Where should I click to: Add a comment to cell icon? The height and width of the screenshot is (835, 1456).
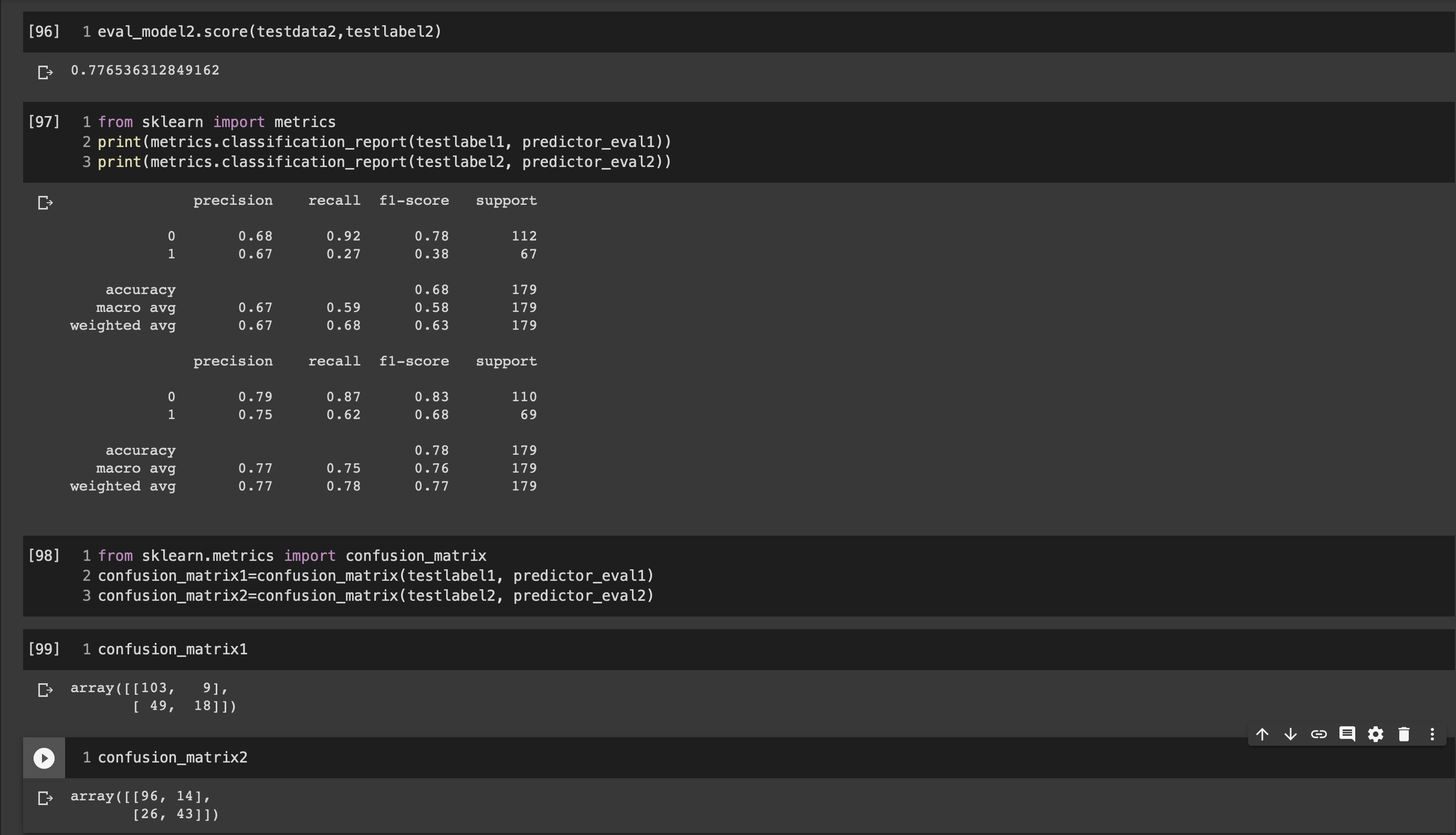point(1347,734)
